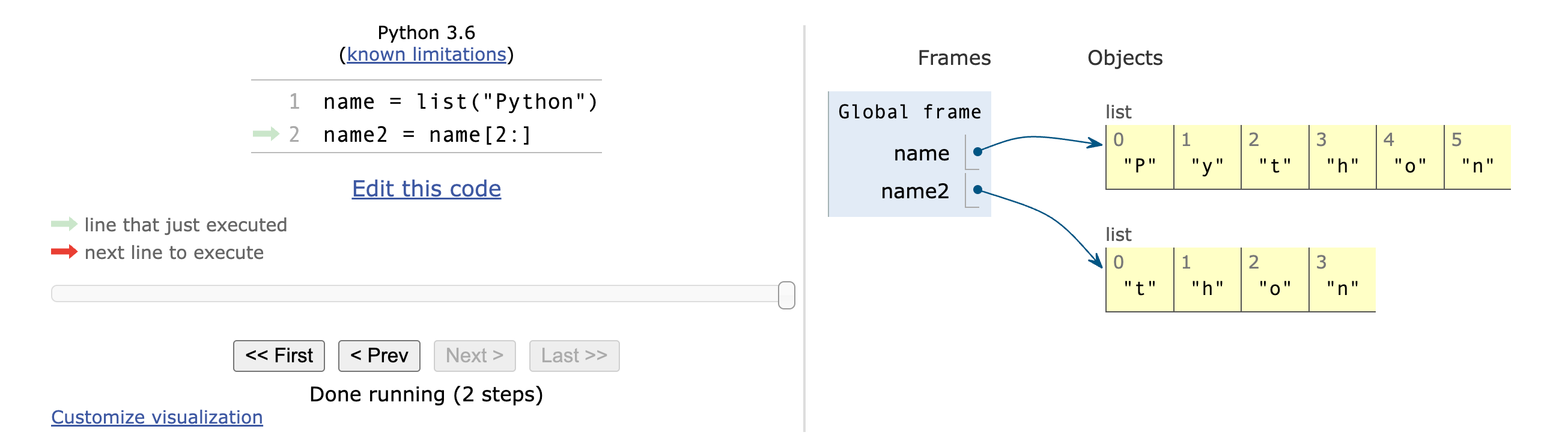Click the arrowhead pointing at the second list
Image resolution: width=1568 pixels, height=435 pixels.
coord(1097,261)
